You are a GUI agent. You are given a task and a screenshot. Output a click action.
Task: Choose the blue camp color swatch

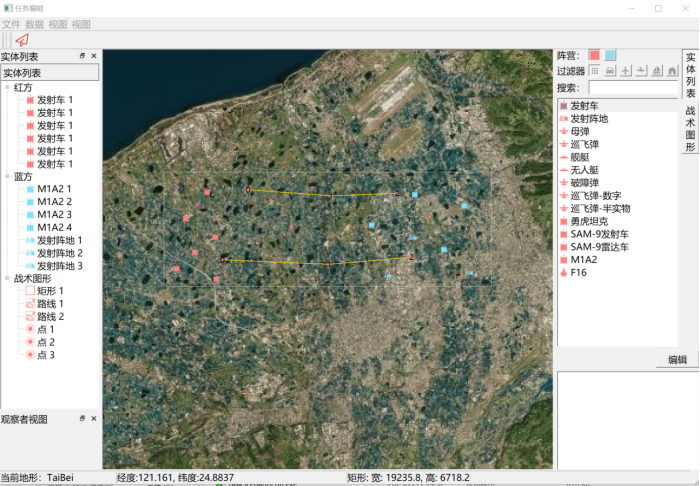point(610,55)
